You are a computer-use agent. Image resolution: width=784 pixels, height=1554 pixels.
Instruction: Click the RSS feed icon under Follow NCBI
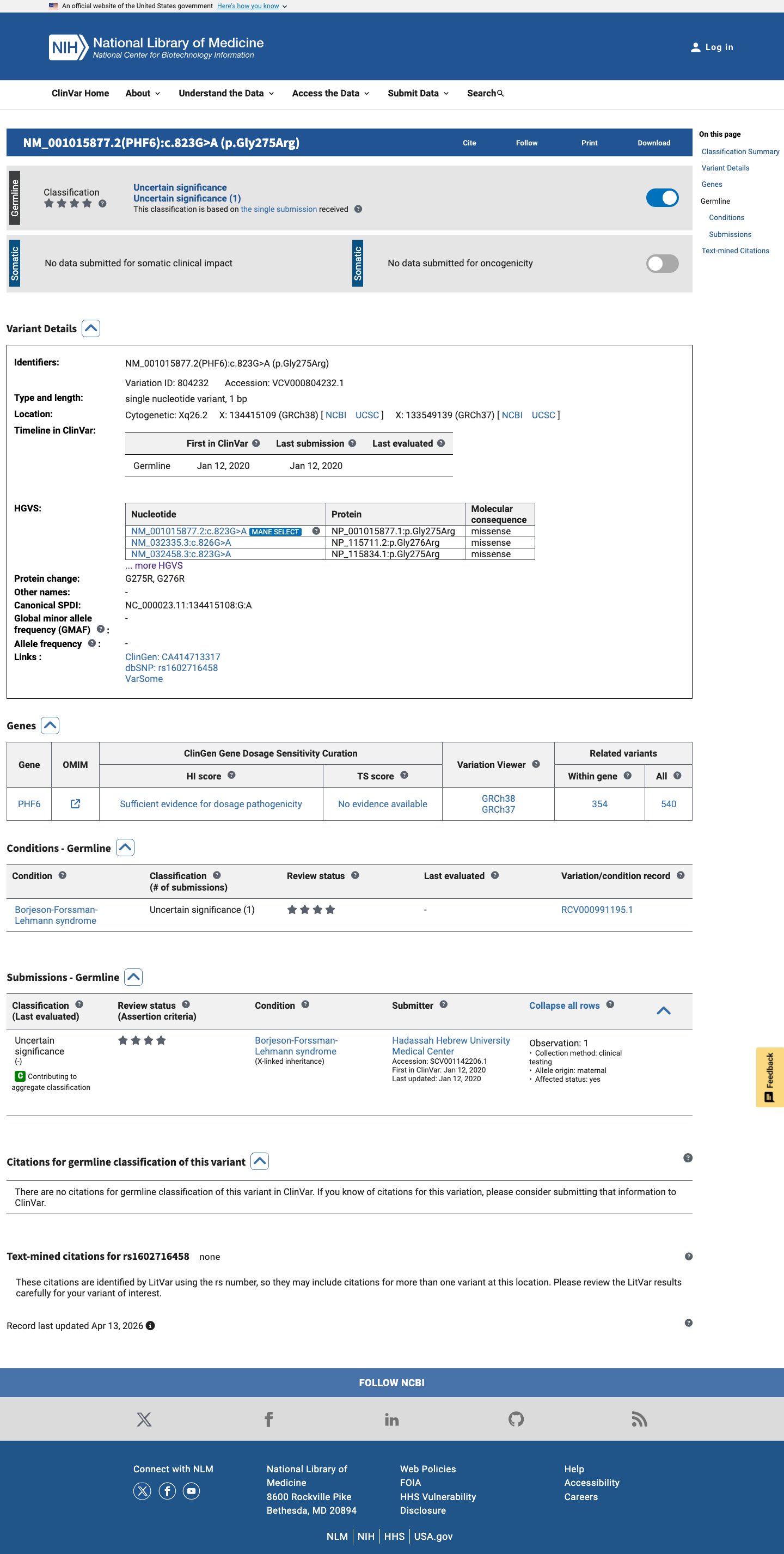tap(640, 1419)
